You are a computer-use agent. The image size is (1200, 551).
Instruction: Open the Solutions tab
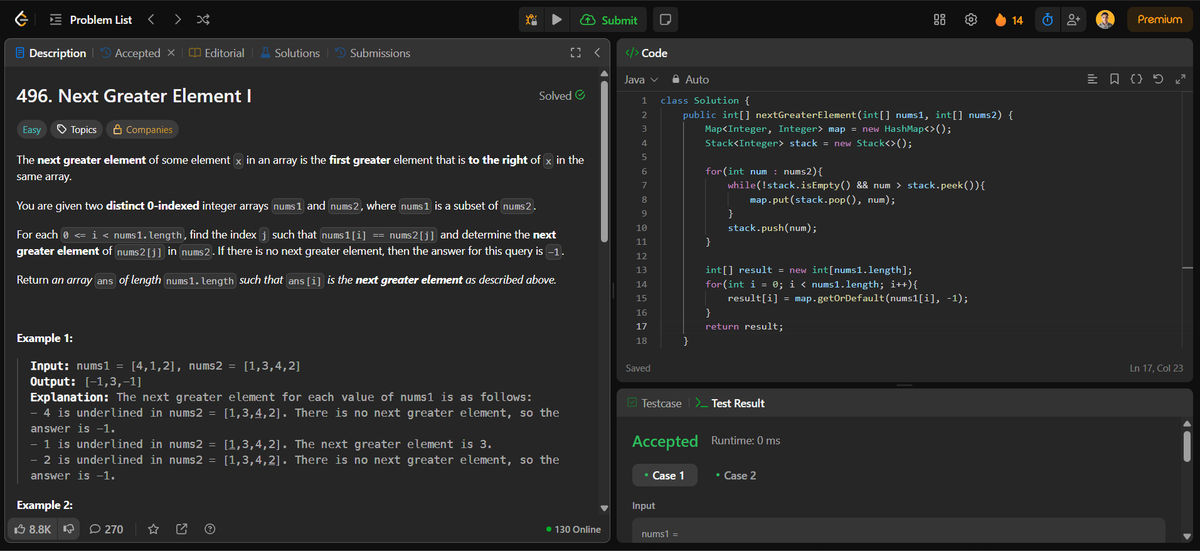point(289,53)
